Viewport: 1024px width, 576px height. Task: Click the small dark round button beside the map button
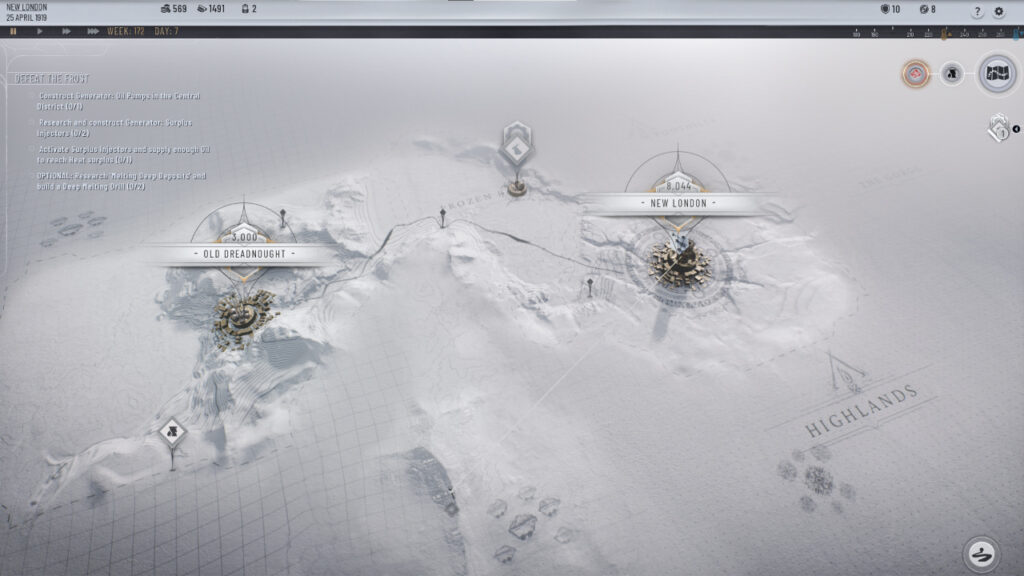(952, 74)
